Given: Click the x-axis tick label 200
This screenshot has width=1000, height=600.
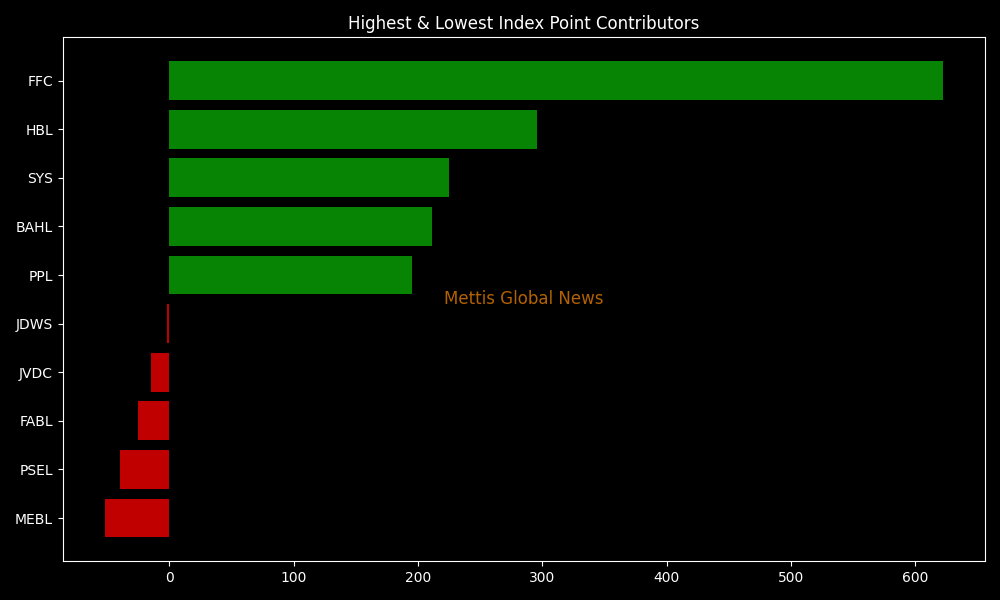Looking at the screenshot, I should point(418,578).
